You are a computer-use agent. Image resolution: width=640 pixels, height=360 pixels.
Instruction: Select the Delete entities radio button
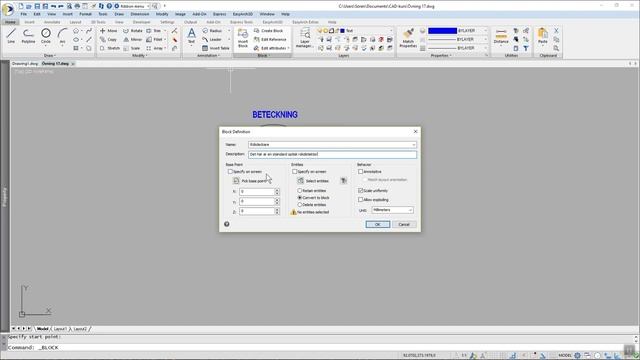(300, 204)
